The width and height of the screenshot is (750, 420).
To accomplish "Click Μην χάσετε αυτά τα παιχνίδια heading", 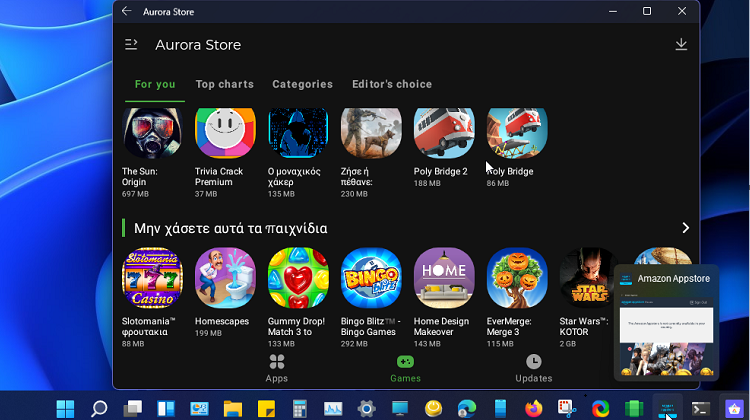I will [231, 228].
